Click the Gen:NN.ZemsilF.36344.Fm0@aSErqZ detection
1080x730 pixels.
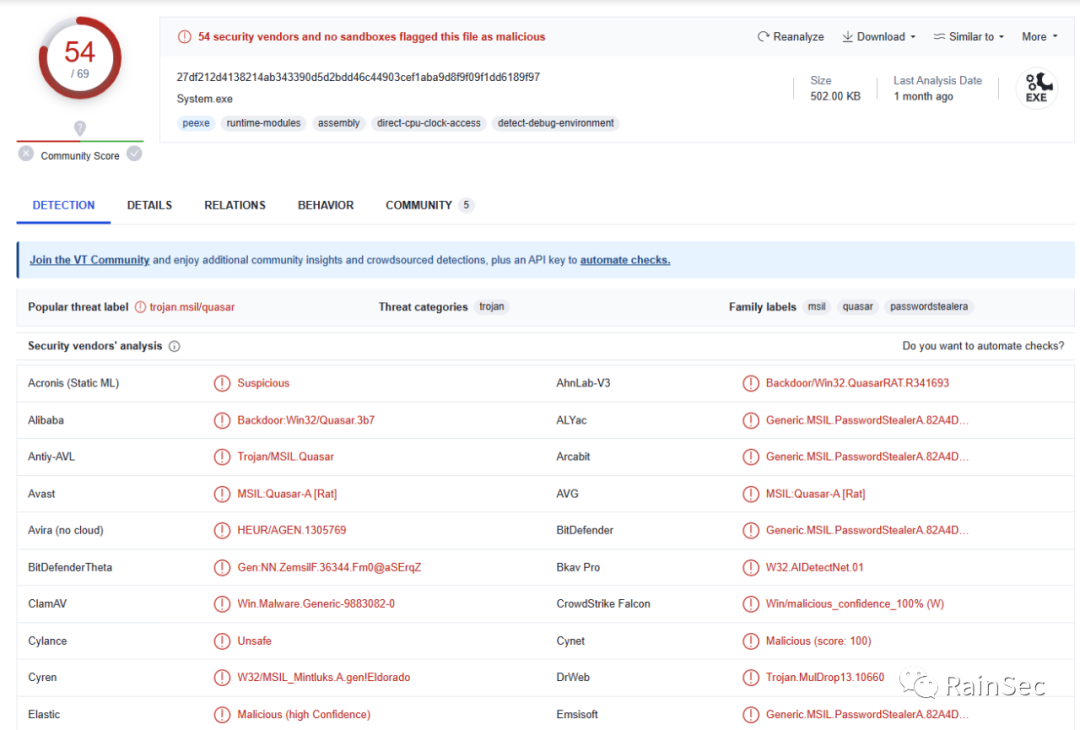[329, 567]
